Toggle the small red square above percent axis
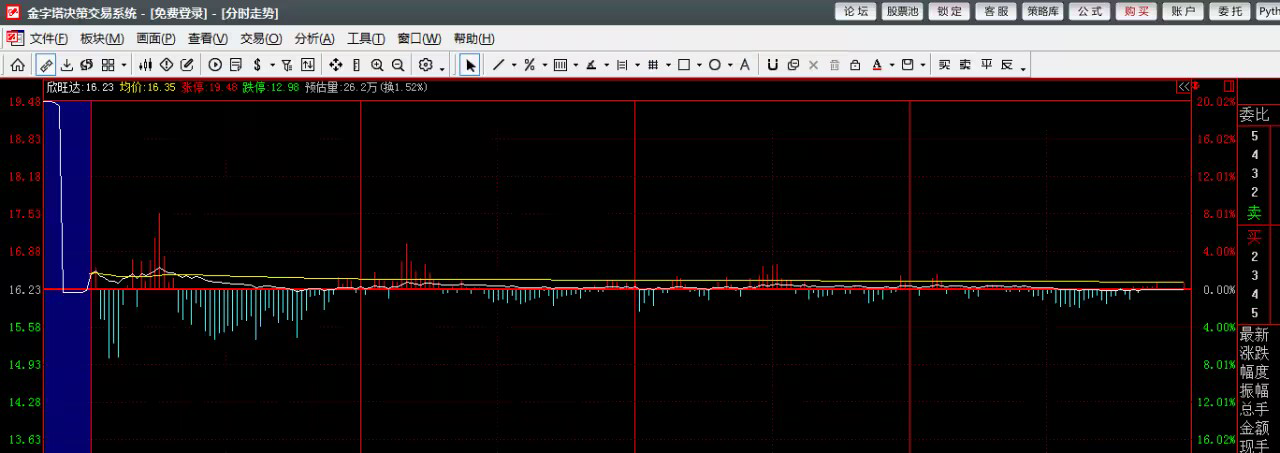 click(1228, 87)
